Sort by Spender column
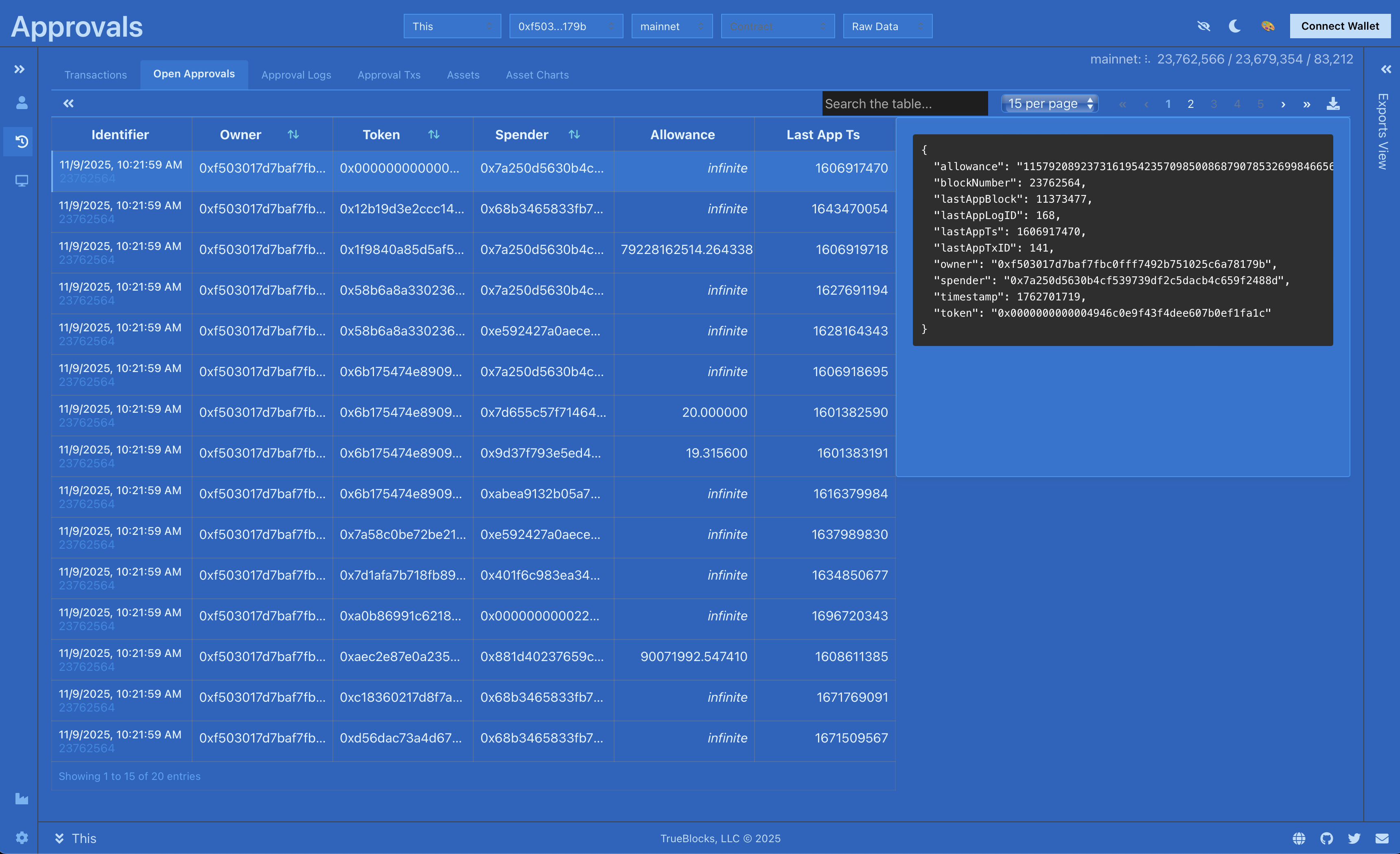The image size is (1400, 854). coord(574,135)
